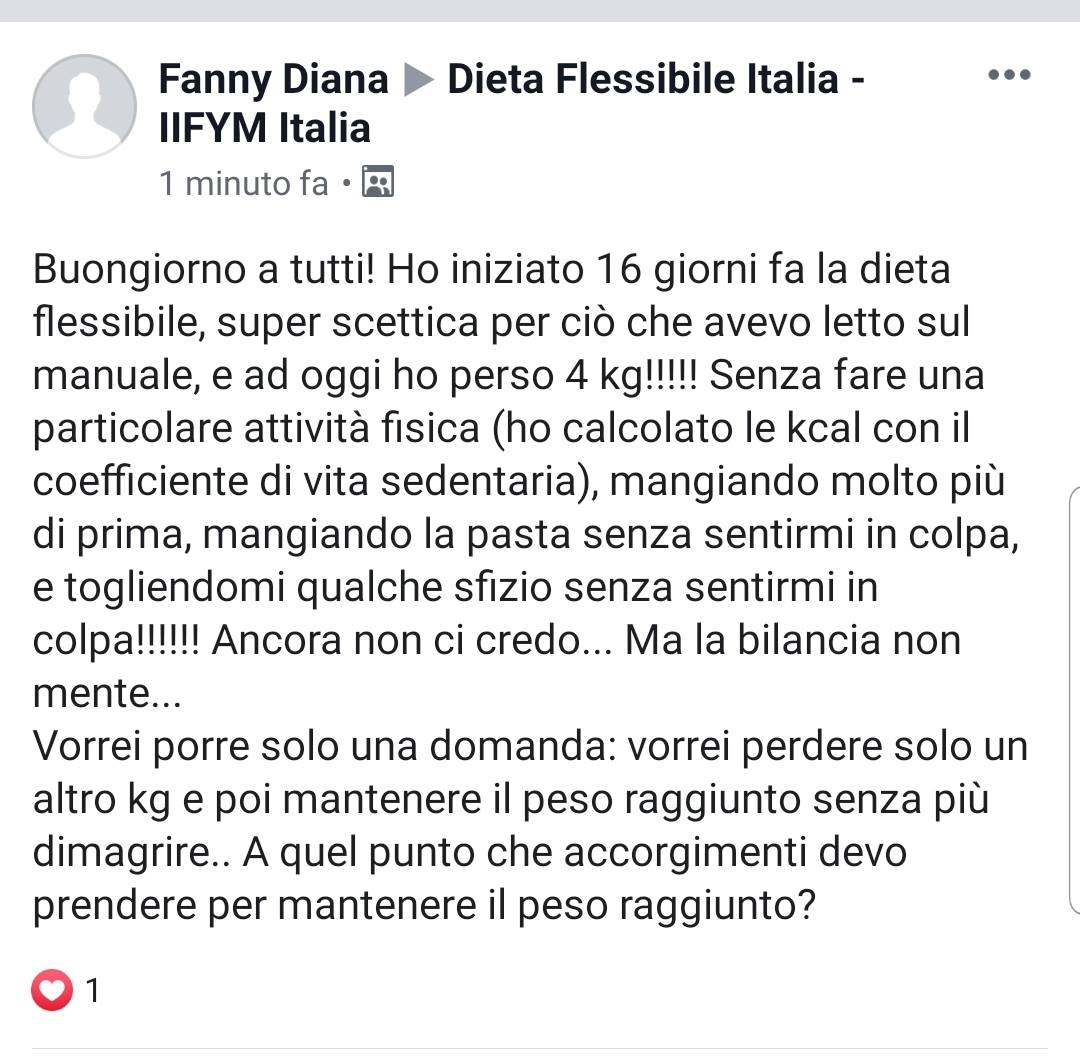Click the scrollbar handle on right edge
Image resolution: width=1080 pixels, height=1061 pixels.
[1075, 700]
